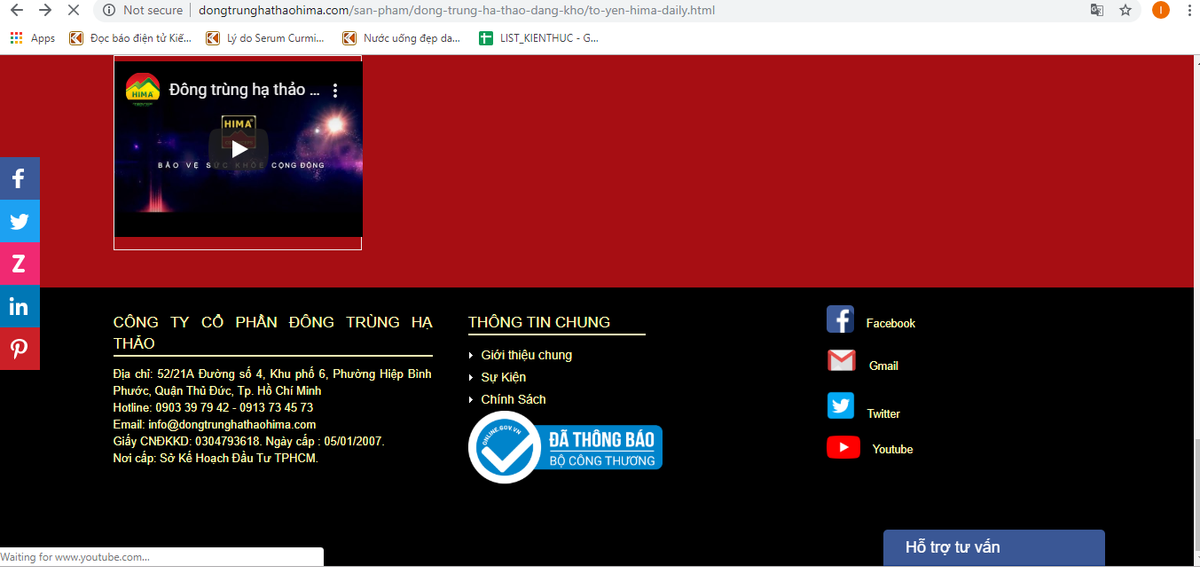The height and width of the screenshot is (567, 1200).
Task: Open Apps in the bookmarks bar
Action: 32,38
